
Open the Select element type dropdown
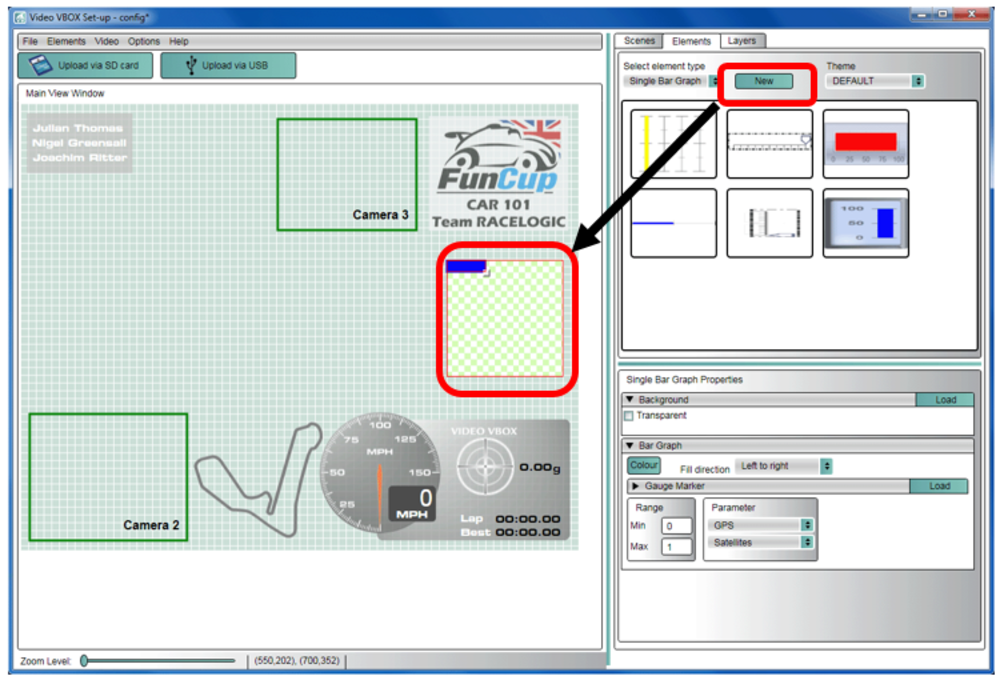(671, 81)
